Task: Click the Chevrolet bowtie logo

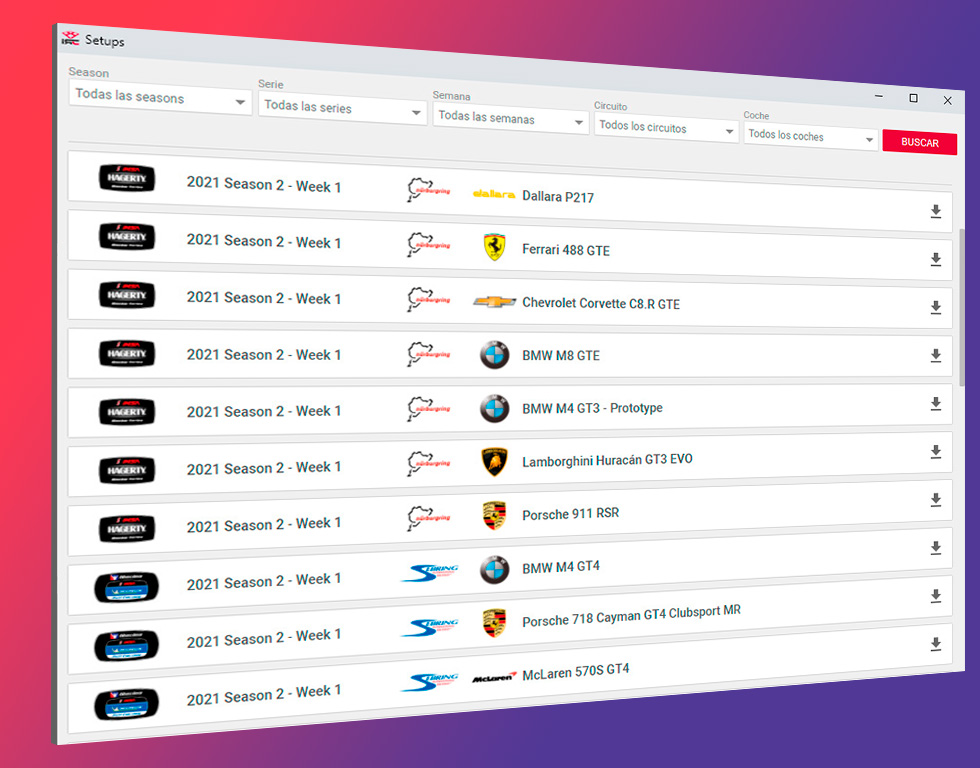Action: click(494, 302)
